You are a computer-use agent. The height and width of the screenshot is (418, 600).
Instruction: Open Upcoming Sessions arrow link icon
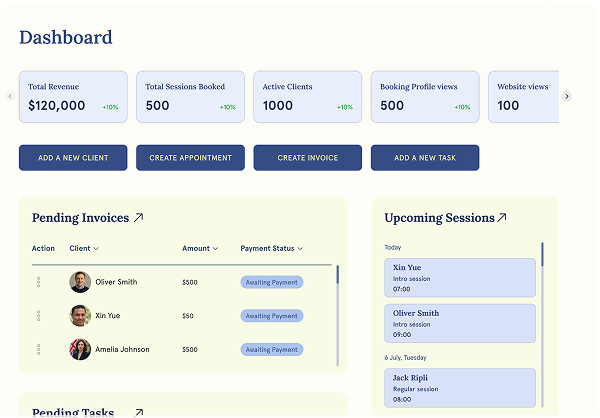click(x=502, y=217)
